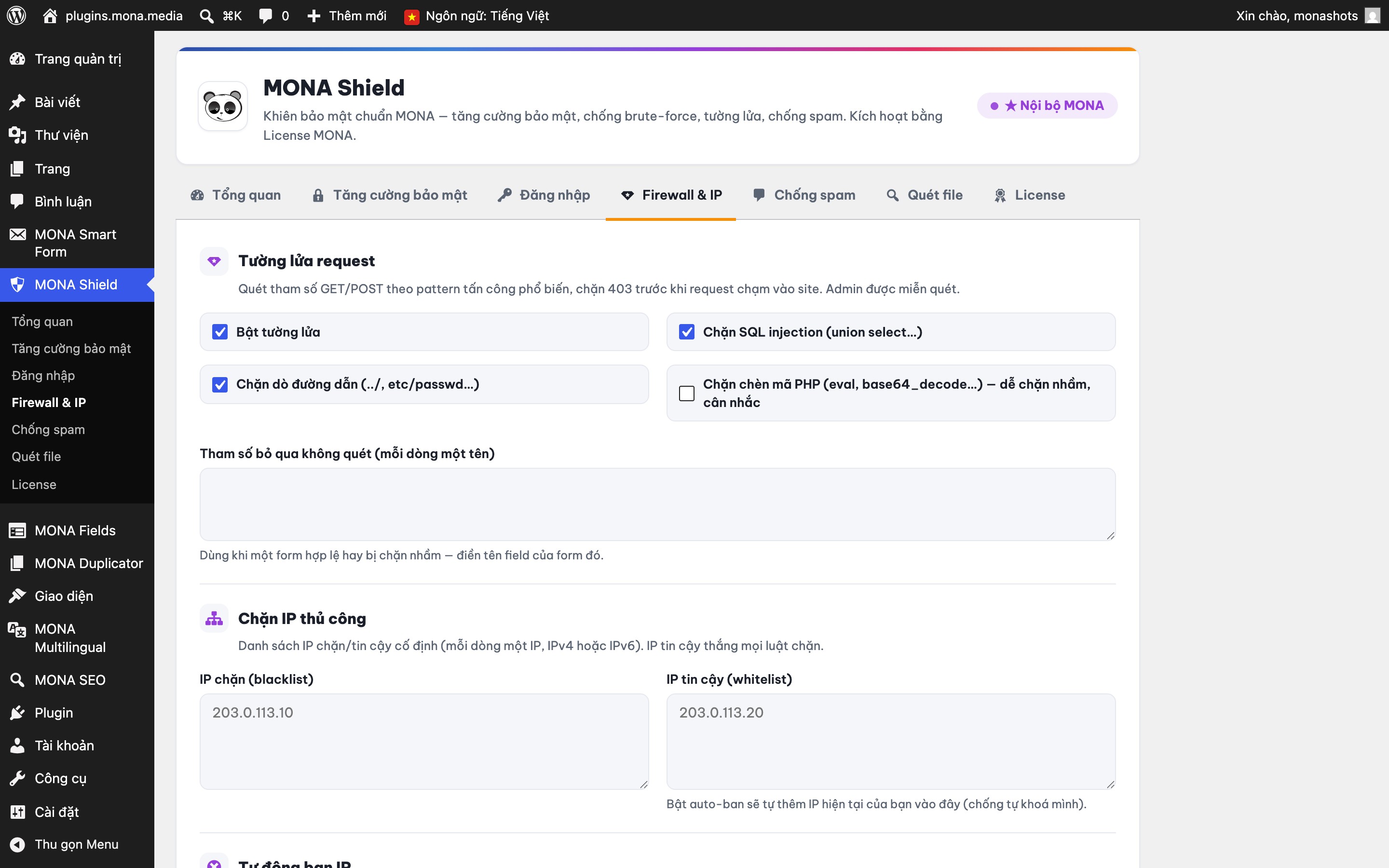Click the Trang quản trị dashboard icon
The height and width of the screenshot is (868, 1389).
(17, 58)
